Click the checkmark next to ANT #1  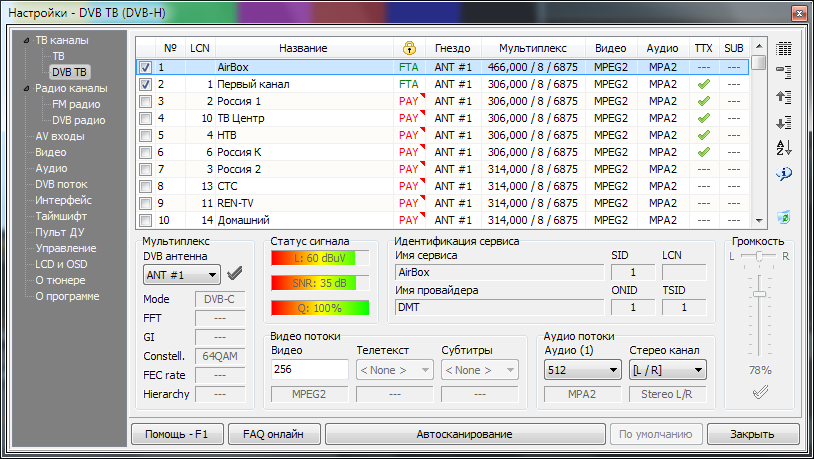pyautogui.click(x=235, y=274)
